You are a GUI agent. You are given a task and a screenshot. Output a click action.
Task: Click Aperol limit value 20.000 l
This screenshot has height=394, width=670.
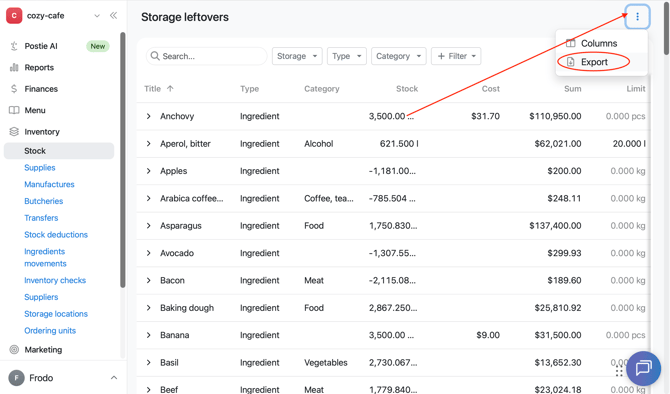click(629, 144)
